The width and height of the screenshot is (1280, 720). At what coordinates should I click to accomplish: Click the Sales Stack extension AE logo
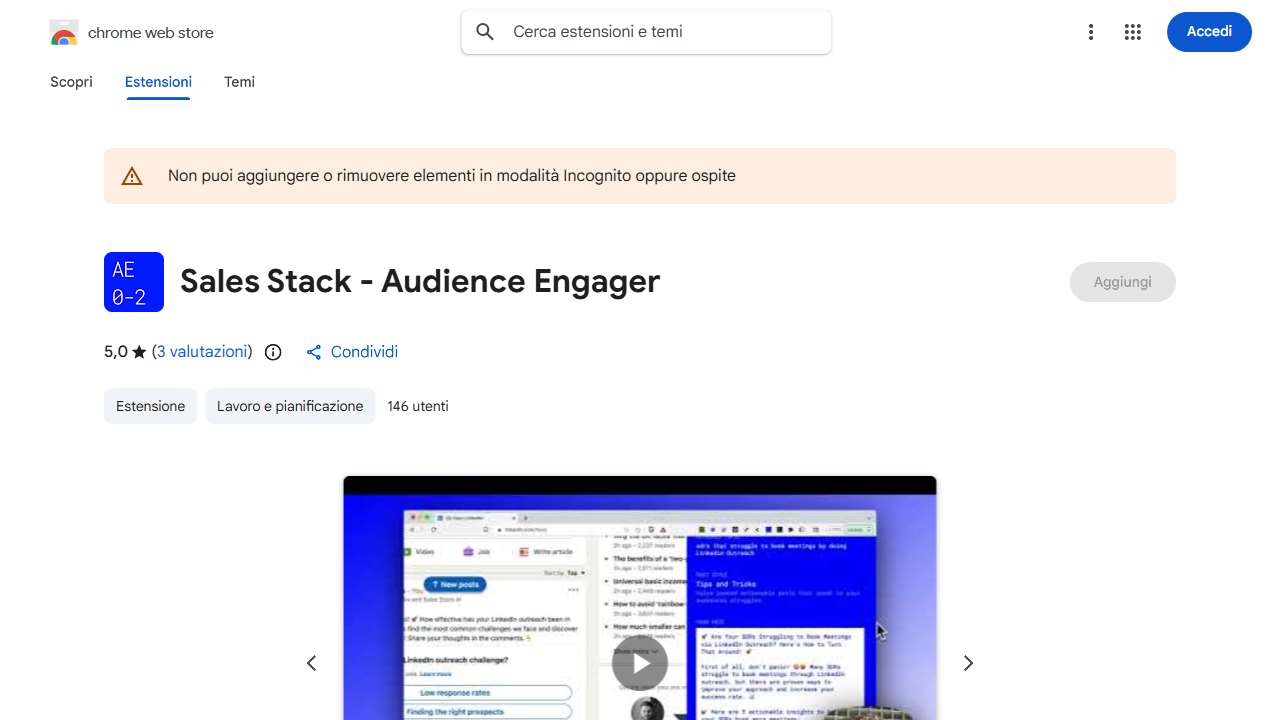pyautogui.click(x=133, y=282)
